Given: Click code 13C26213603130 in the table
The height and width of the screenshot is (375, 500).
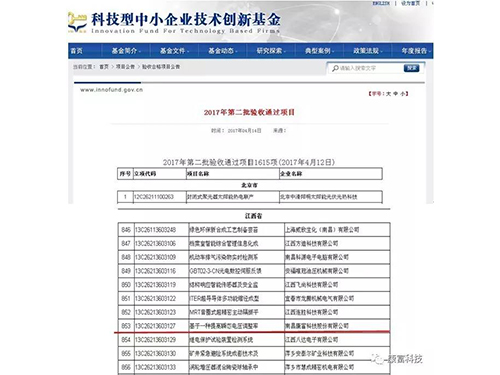Looking at the screenshot, I should coord(155,353).
